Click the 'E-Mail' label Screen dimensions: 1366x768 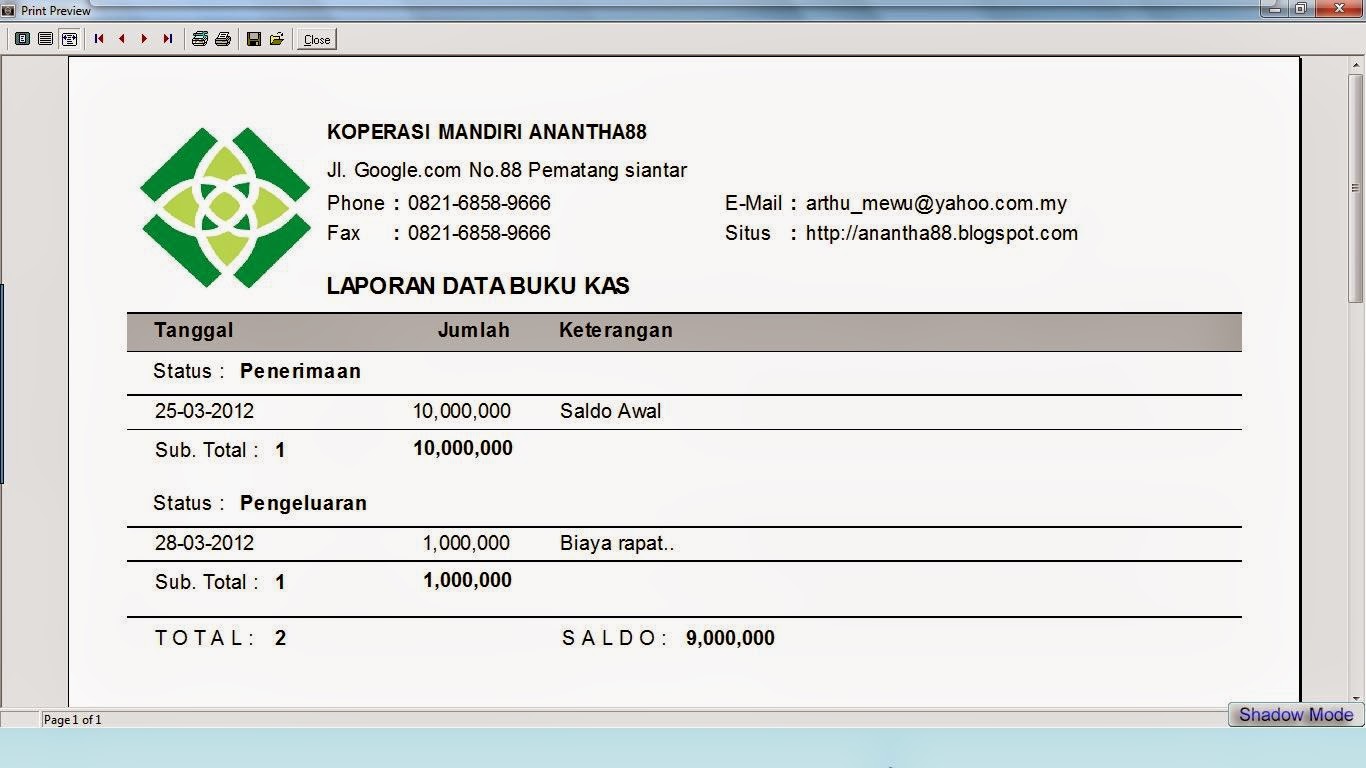point(753,203)
